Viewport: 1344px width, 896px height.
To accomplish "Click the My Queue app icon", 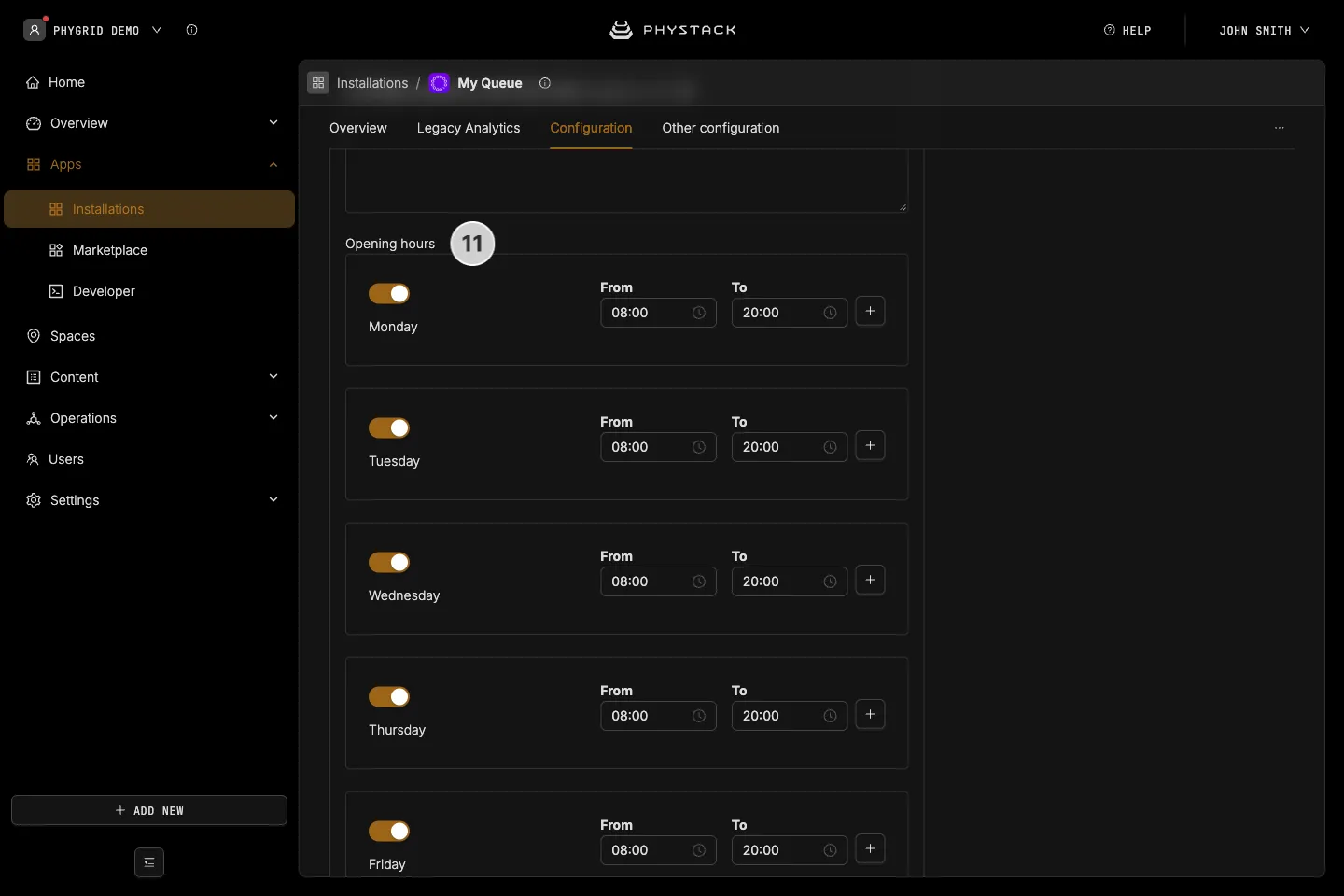I will tap(439, 83).
